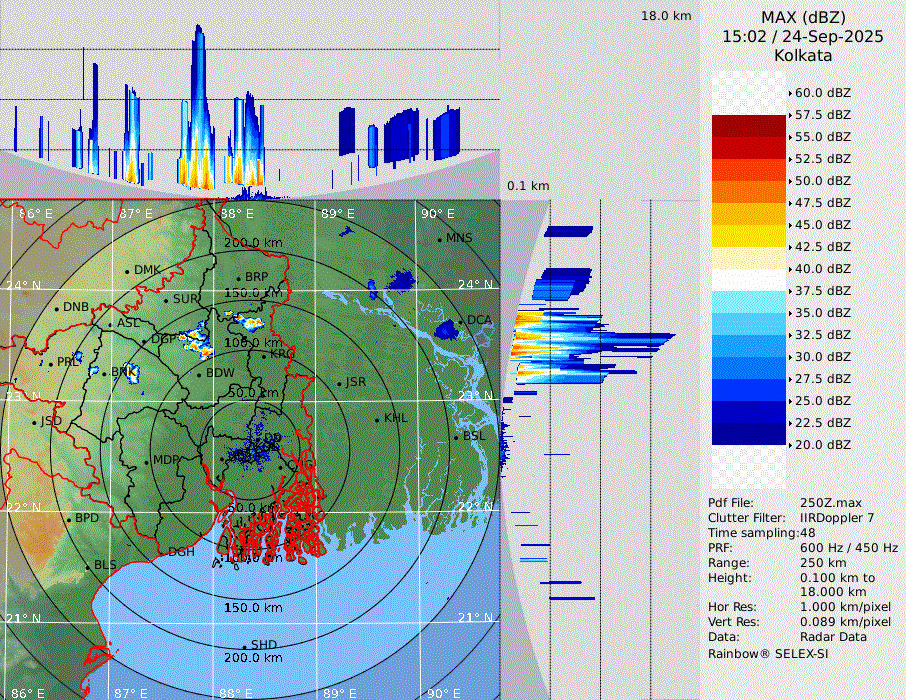Select the BPD station point
This screenshot has width=906, height=700.
pos(69,519)
